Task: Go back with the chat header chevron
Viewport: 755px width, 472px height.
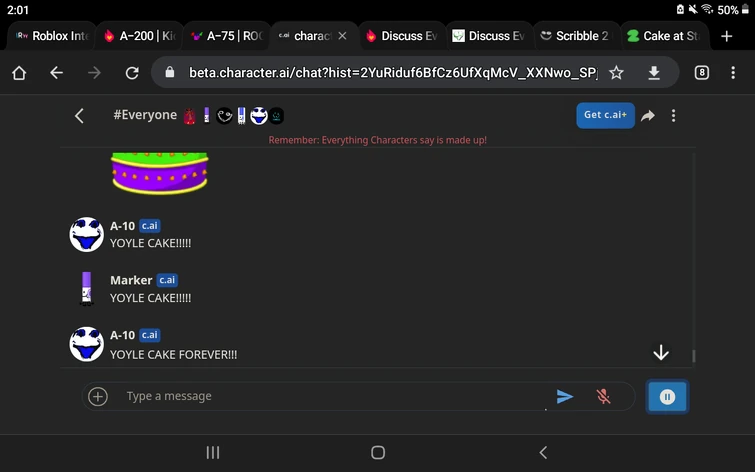Action: tap(79, 116)
